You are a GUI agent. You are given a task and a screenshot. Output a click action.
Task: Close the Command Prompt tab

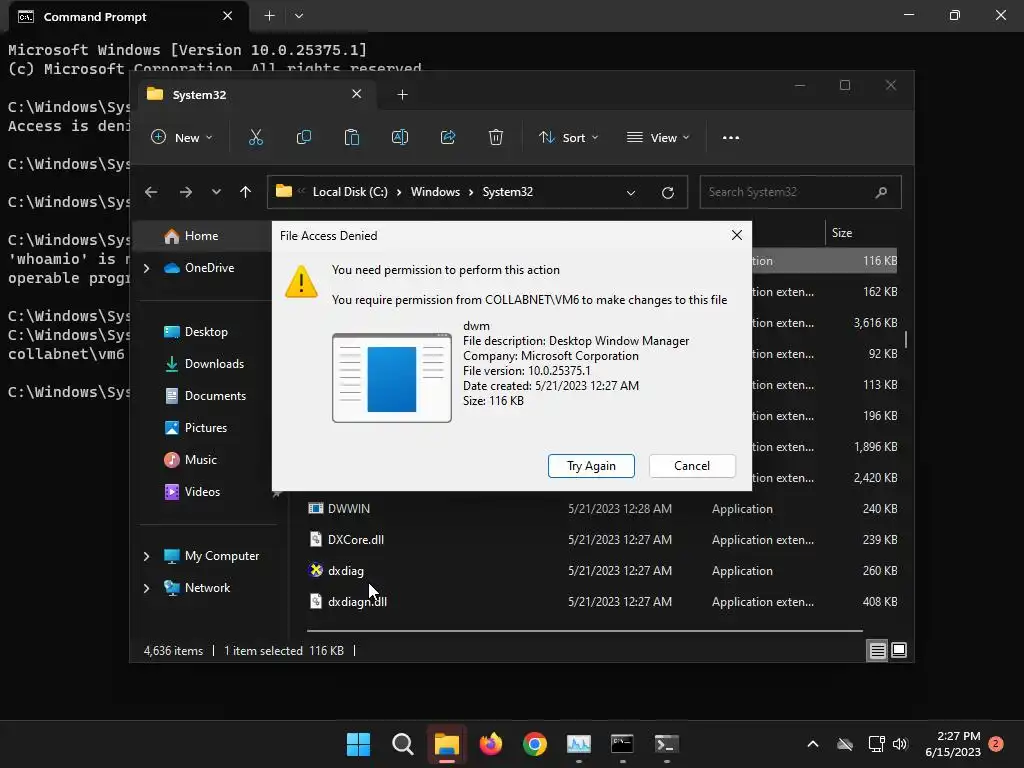pyautogui.click(x=227, y=16)
